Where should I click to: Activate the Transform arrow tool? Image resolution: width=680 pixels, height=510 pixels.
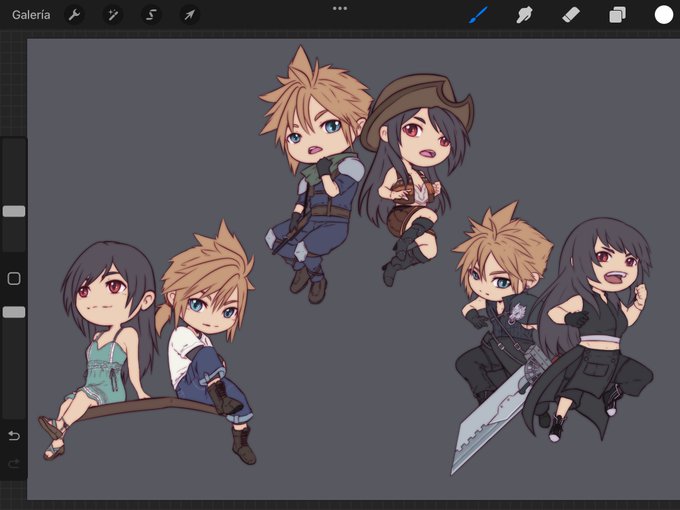point(190,15)
